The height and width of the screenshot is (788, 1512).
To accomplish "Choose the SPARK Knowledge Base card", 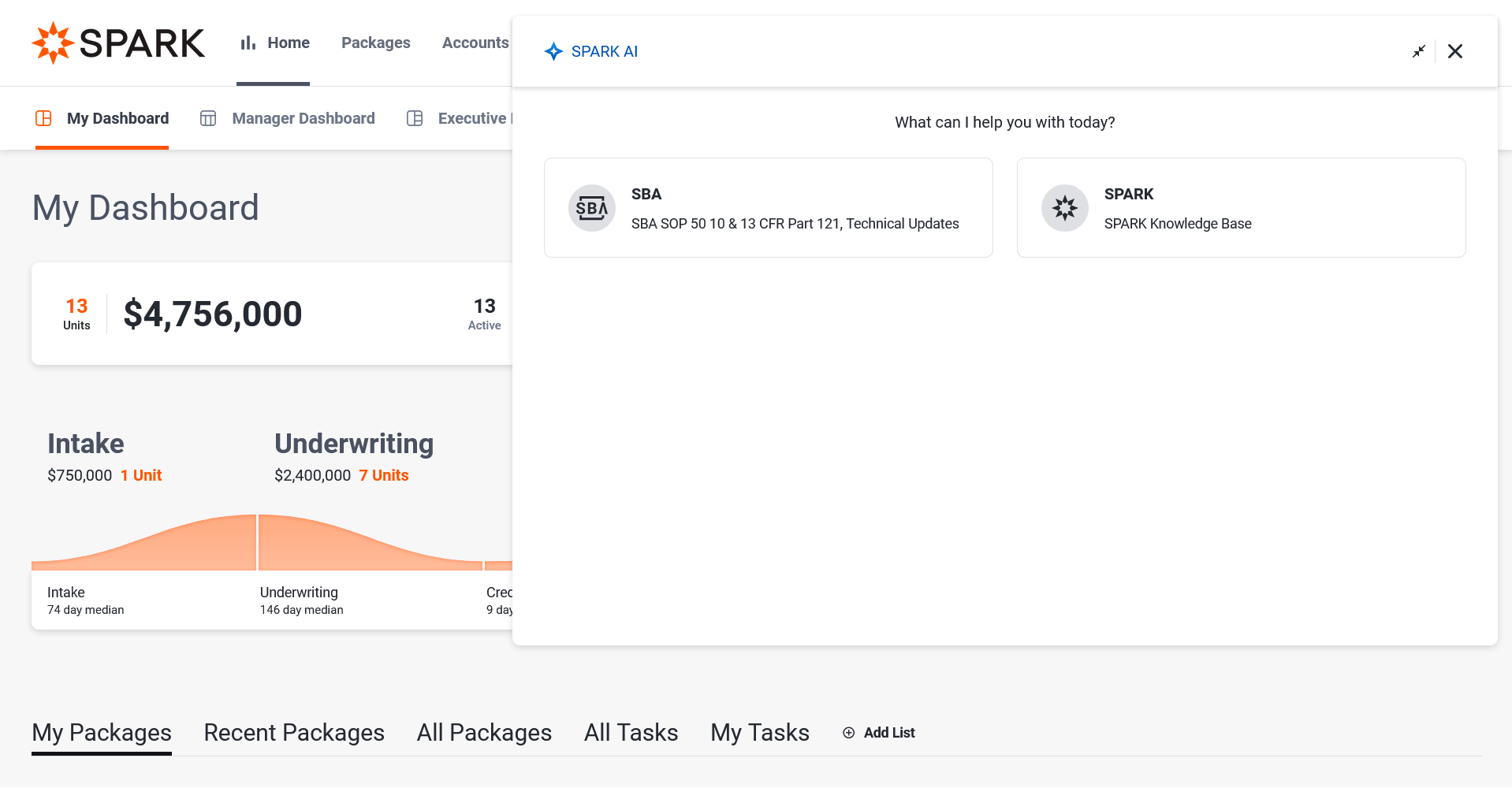I will (x=1242, y=208).
